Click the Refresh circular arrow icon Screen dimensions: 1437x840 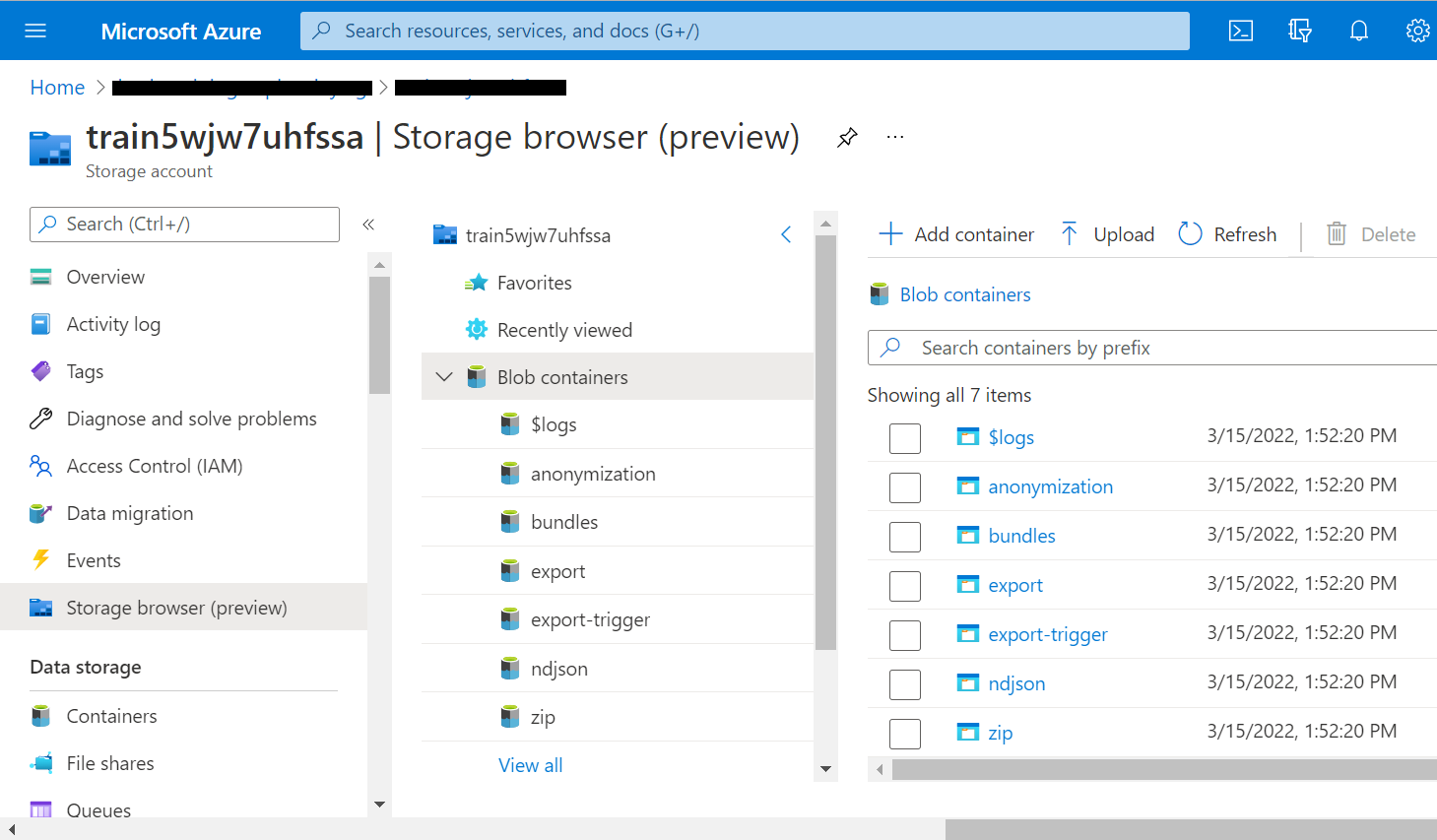point(1190,233)
